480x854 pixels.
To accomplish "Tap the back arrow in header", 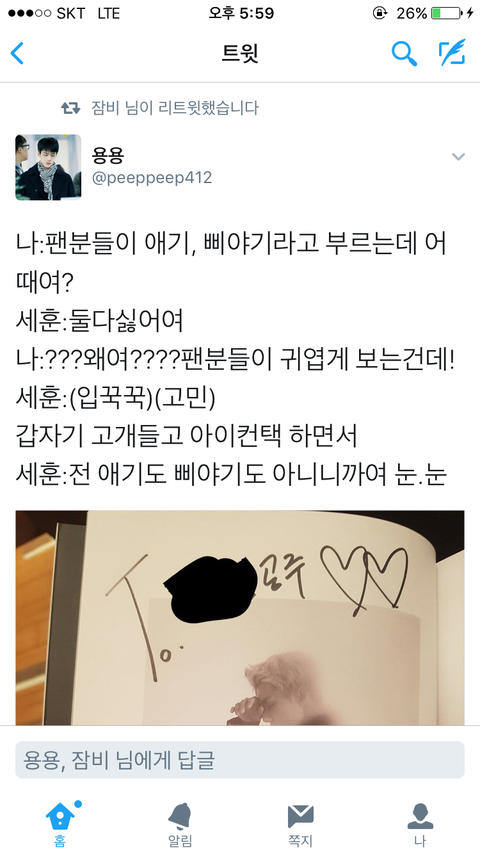I will (17, 53).
